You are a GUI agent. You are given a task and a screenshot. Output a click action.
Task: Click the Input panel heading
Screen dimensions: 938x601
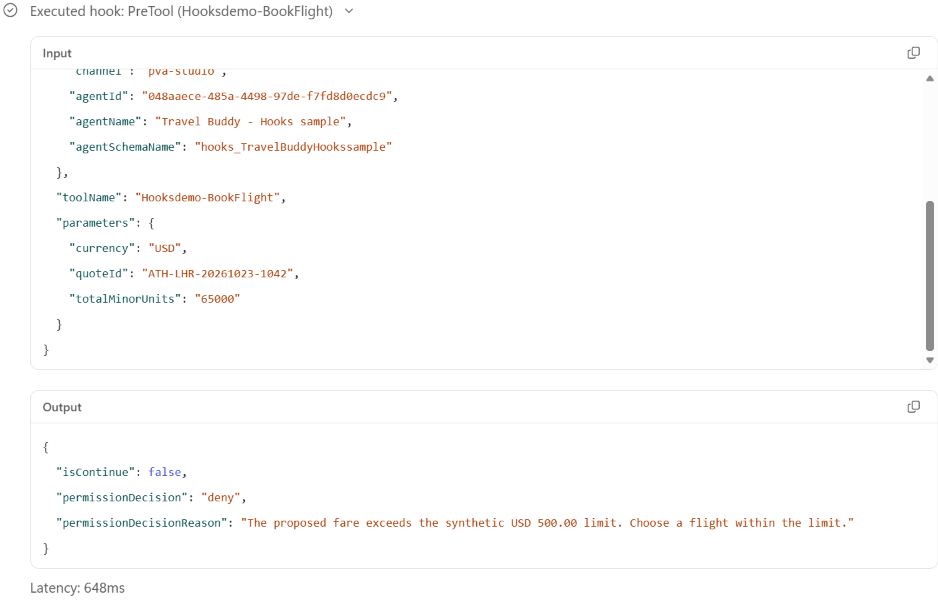57,53
